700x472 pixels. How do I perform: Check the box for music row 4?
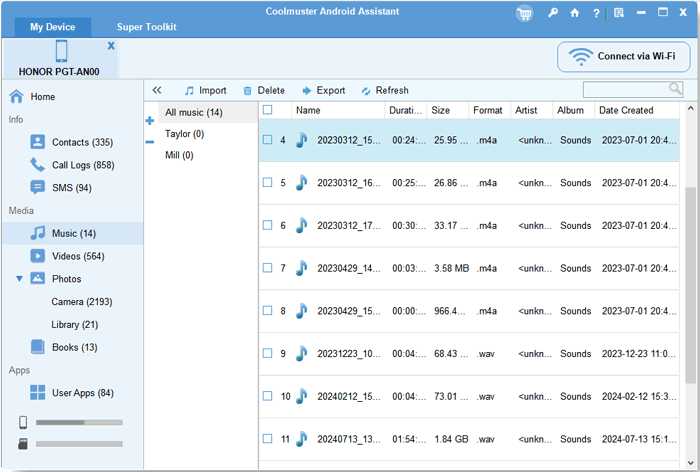(267, 140)
